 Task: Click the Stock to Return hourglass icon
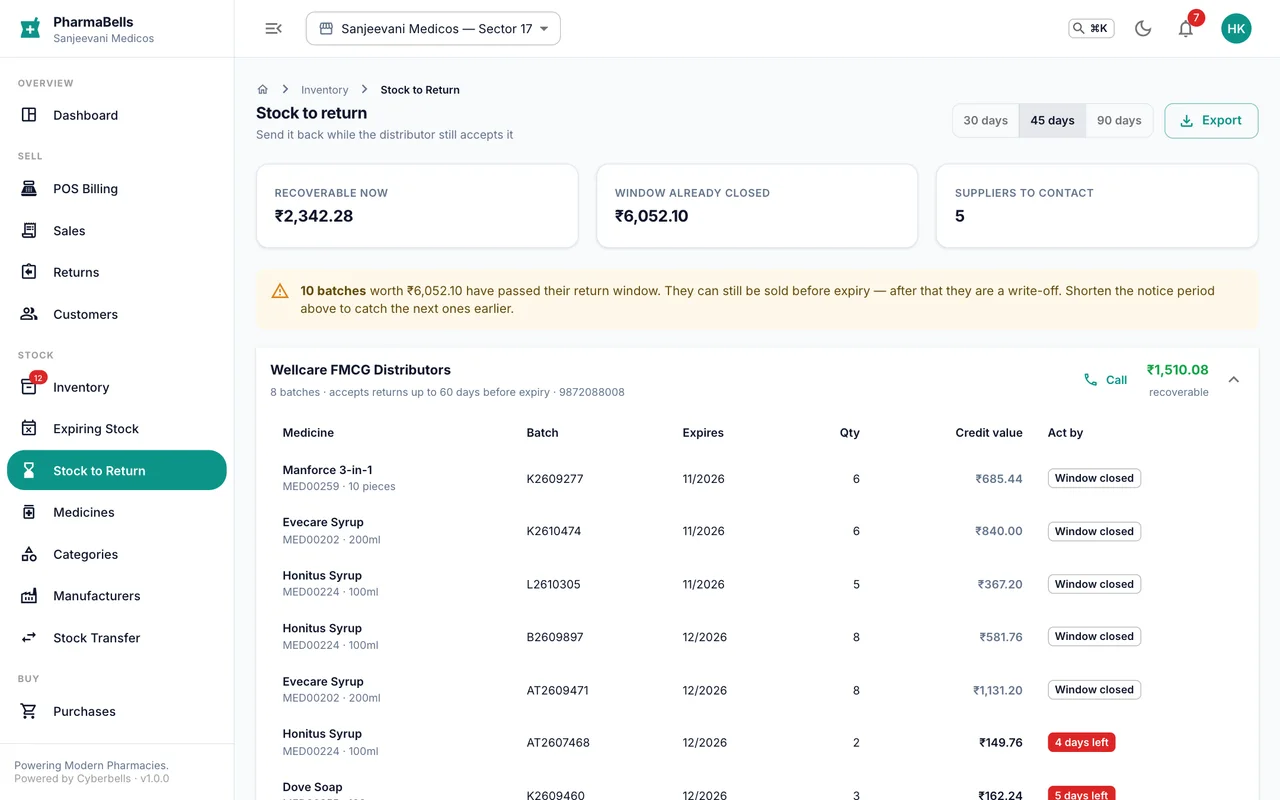29,470
